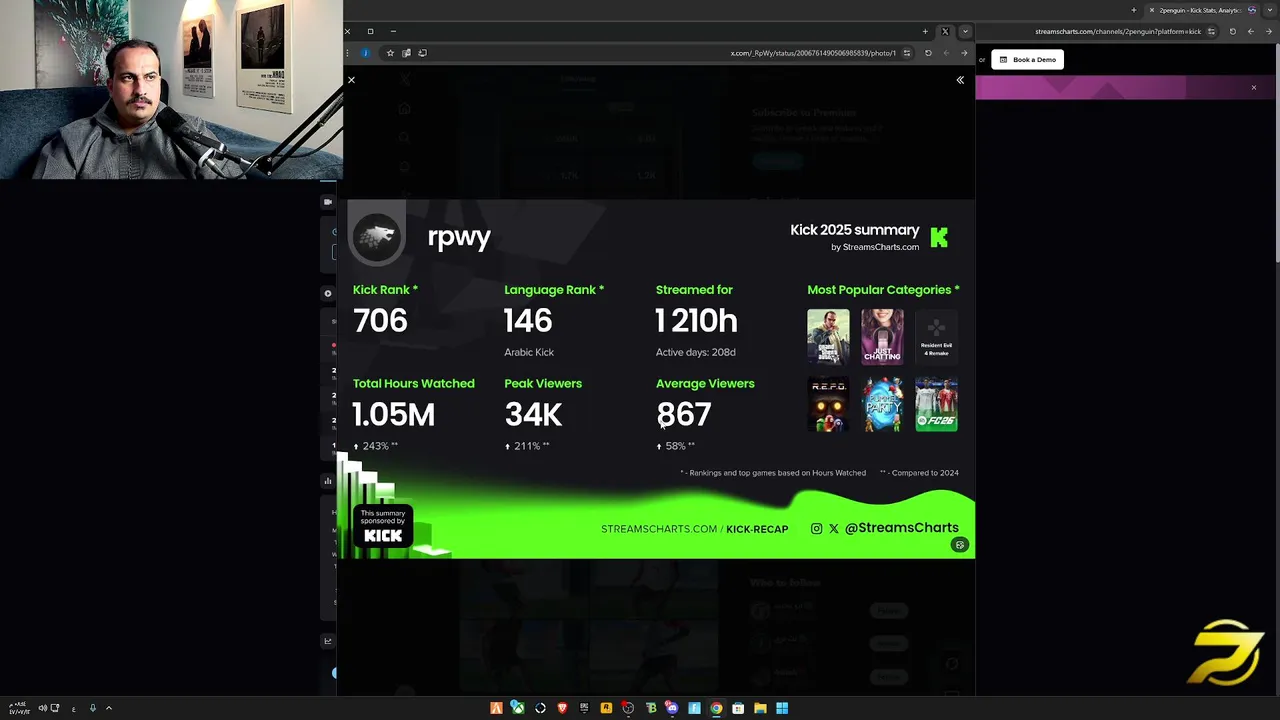
Task: Click the Most Popular Categories heading
Action: point(883,290)
